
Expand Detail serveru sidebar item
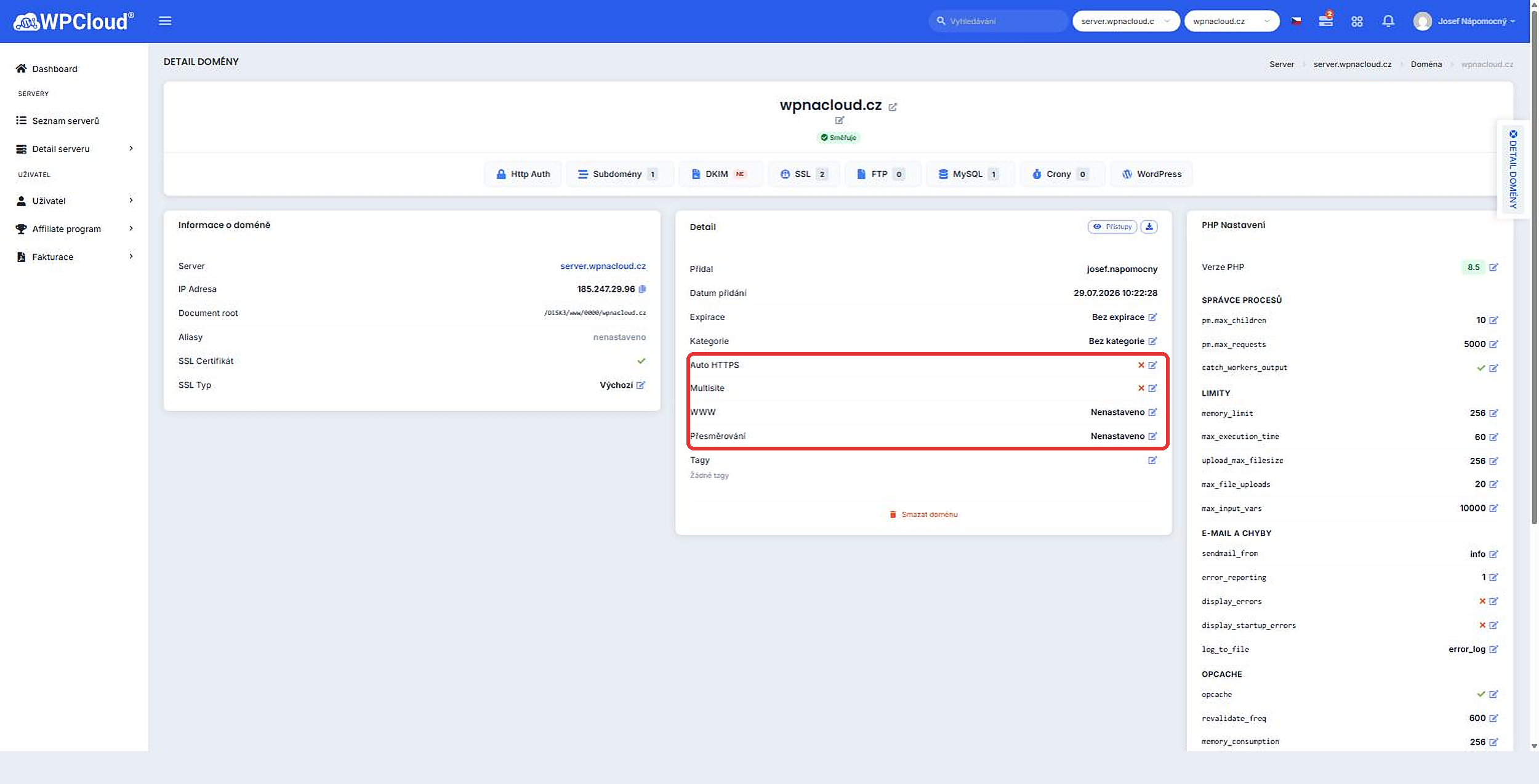[x=74, y=149]
